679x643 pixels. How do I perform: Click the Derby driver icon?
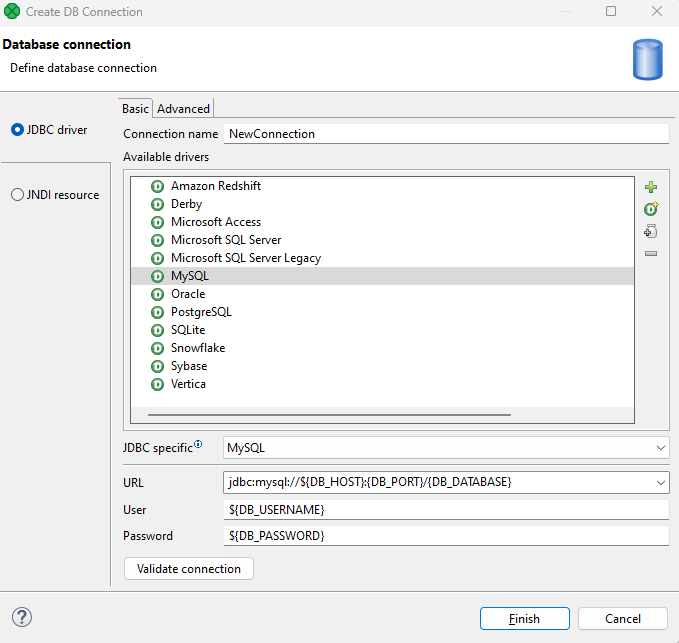tap(157, 204)
